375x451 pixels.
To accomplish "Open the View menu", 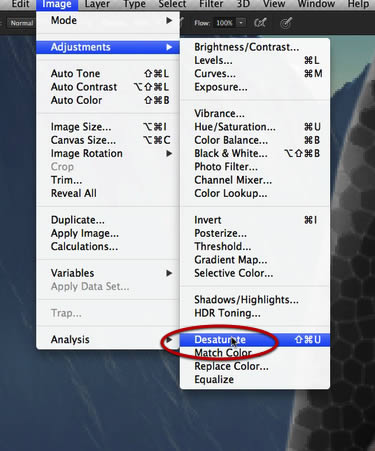I will click(x=274, y=5).
